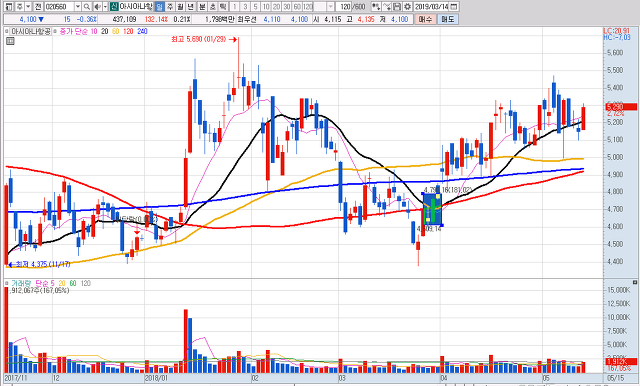The image size is (640, 386).
Task: Click the 거래량 volume indicator label
Action: pos(21,283)
